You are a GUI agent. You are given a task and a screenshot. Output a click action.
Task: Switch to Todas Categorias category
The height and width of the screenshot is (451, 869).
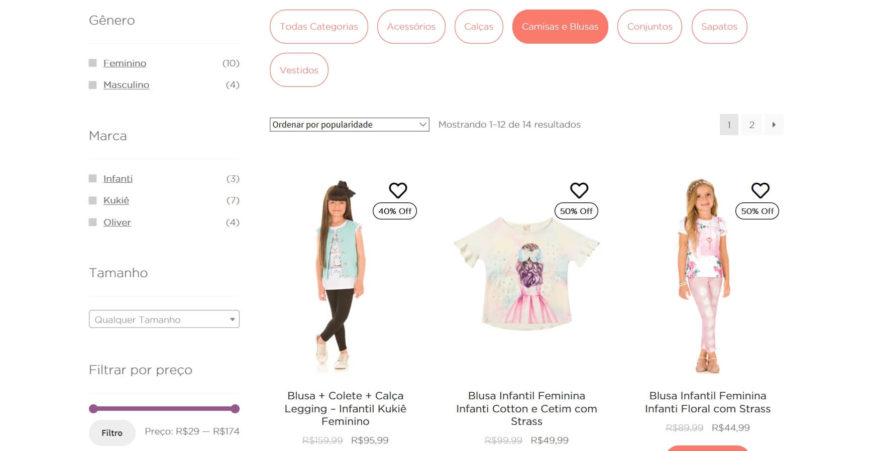click(x=319, y=27)
